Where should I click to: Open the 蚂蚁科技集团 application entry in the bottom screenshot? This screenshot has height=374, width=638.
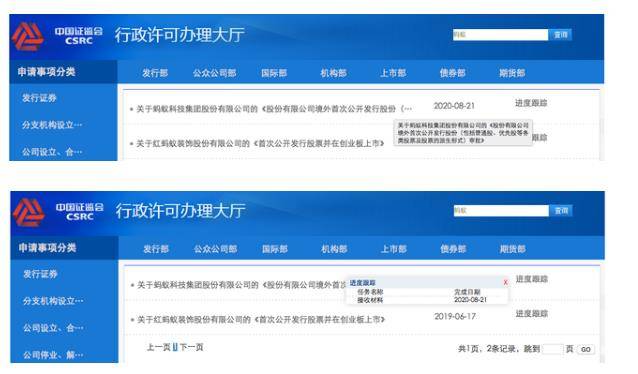click(x=241, y=285)
